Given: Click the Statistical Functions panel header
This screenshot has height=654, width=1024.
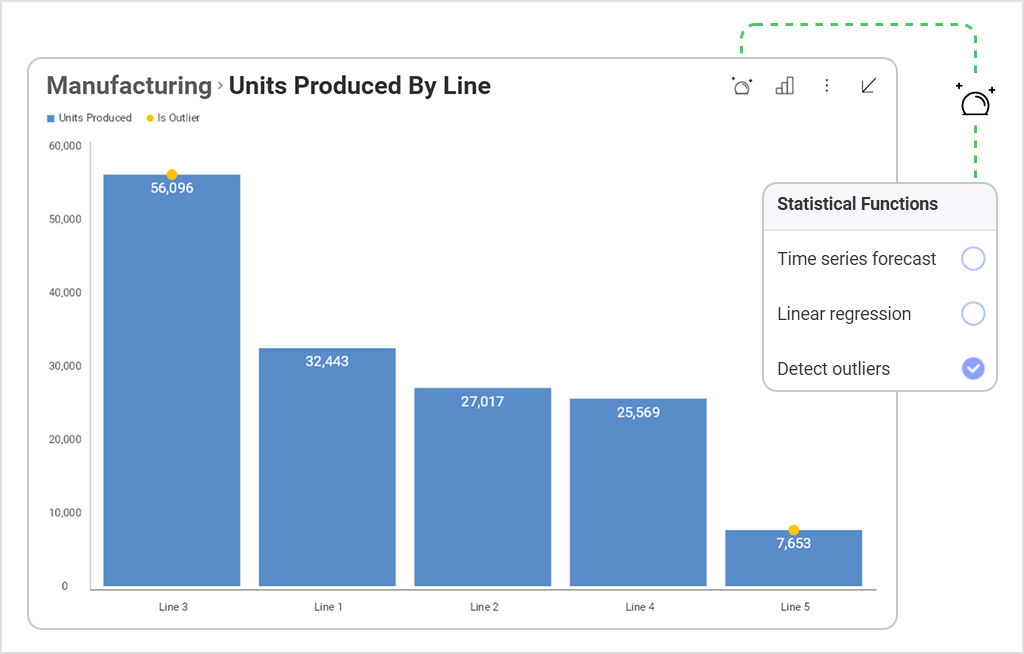Looking at the screenshot, I should pyautogui.click(x=856, y=204).
